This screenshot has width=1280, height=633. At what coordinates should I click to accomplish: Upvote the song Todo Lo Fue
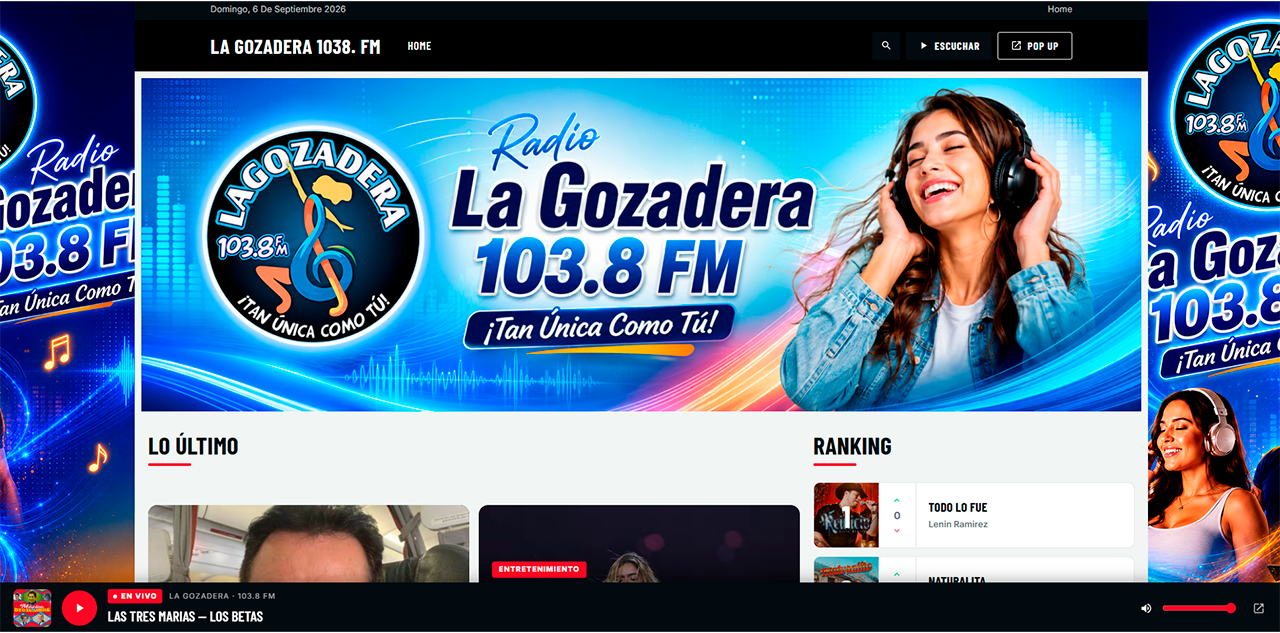click(x=897, y=500)
